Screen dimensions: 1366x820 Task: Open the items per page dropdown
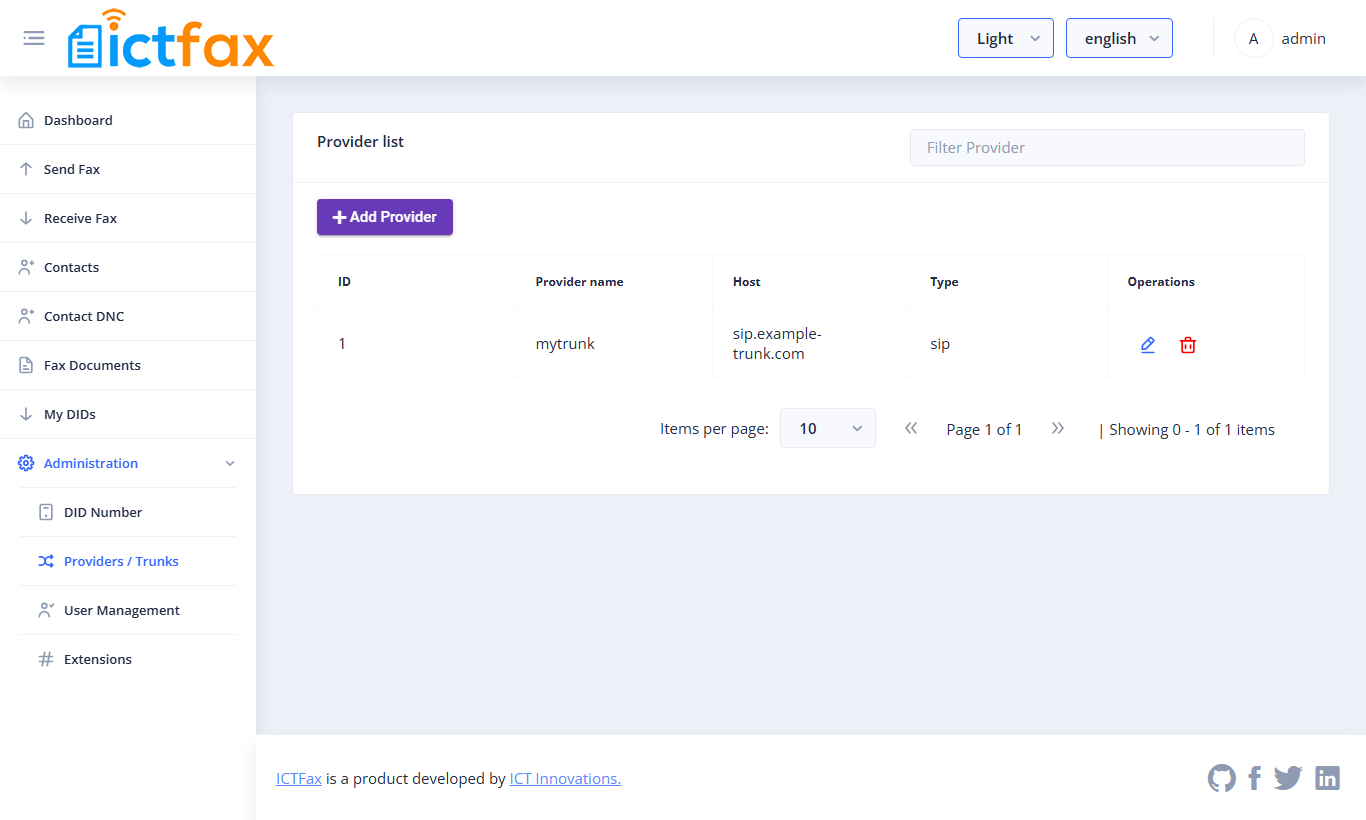click(828, 428)
